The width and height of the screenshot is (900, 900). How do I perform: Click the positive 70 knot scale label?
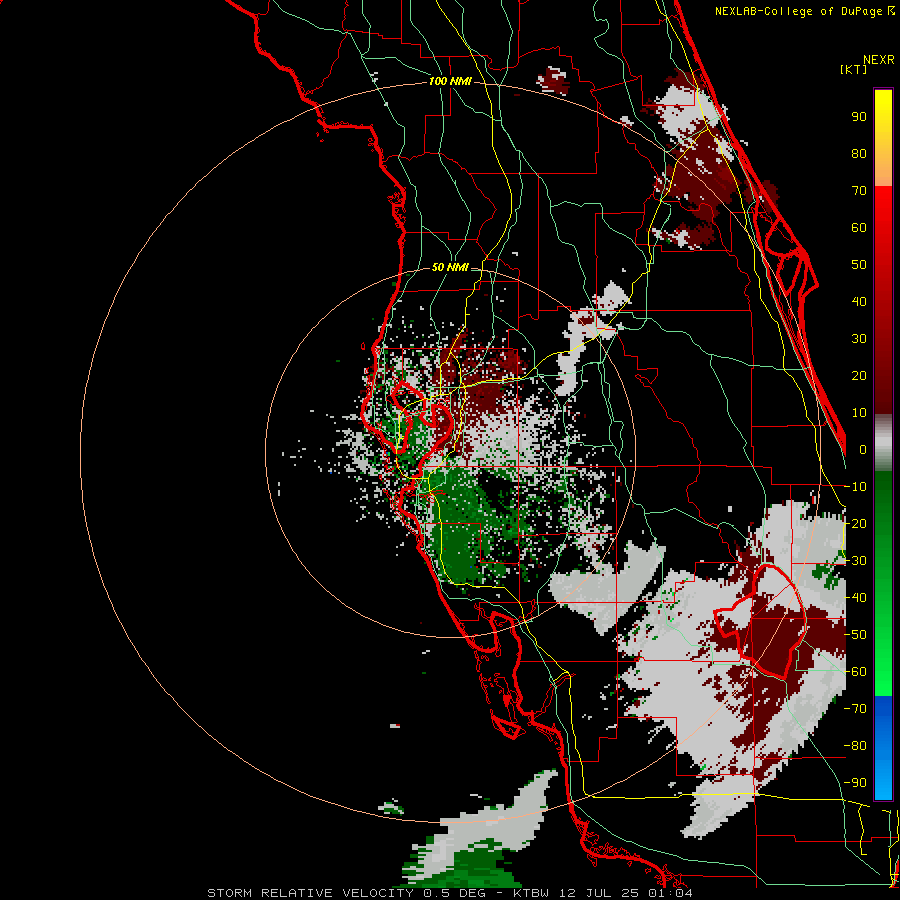859,191
